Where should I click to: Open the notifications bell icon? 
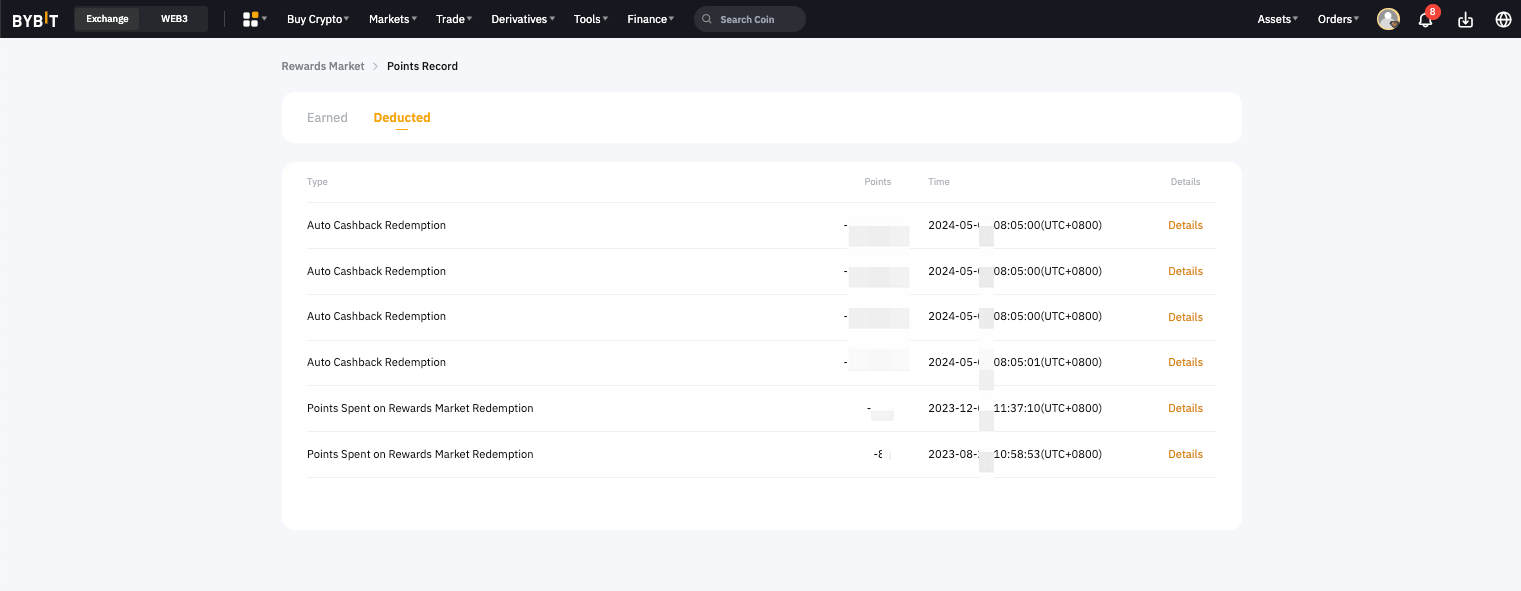(x=1425, y=20)
